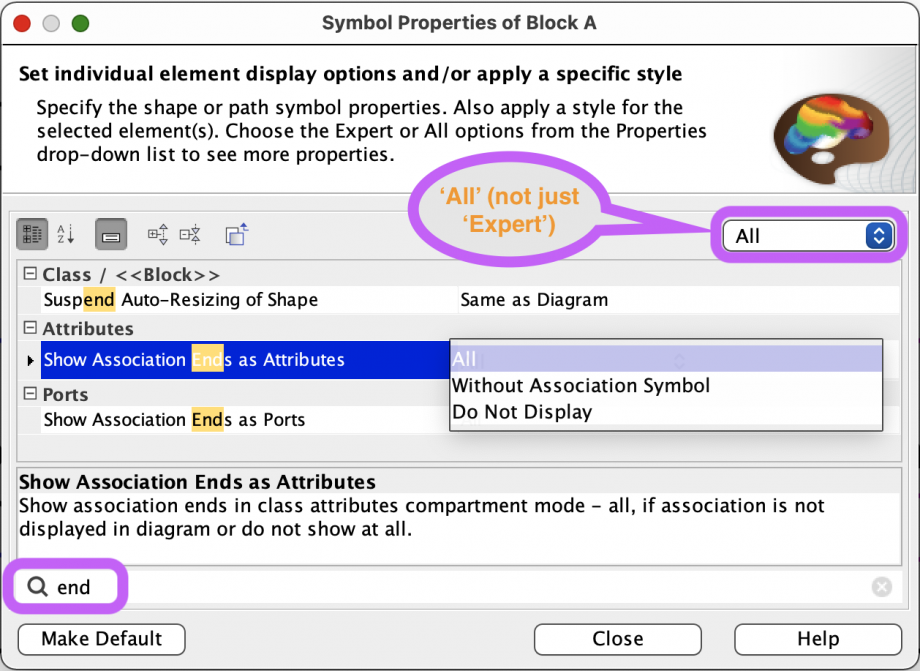This screenshot has width=920, height=671.
Task: Collapse the Ports section
Action: pyautogui.click(x=31, y=394)
